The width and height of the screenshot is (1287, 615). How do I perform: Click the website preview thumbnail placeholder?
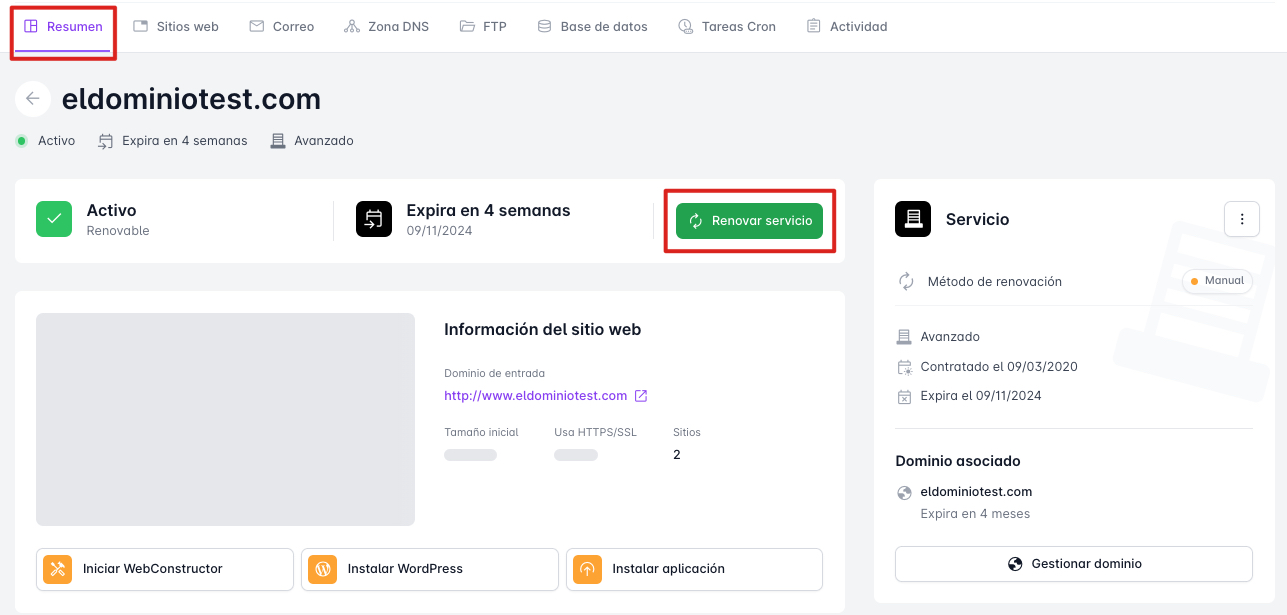coord(225,419)
